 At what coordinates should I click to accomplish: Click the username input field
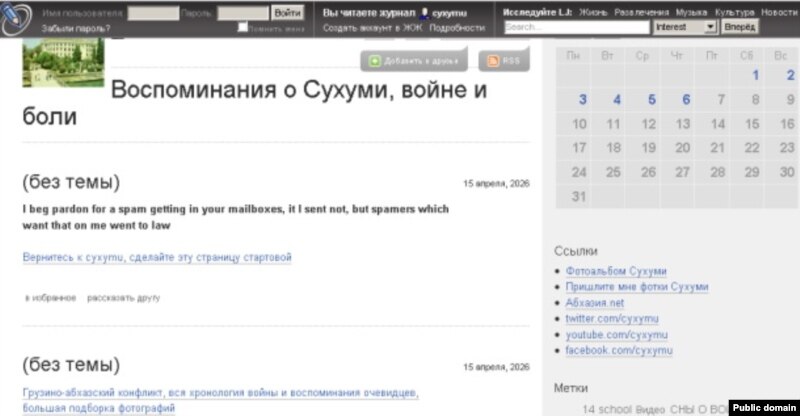click(154, 13)
